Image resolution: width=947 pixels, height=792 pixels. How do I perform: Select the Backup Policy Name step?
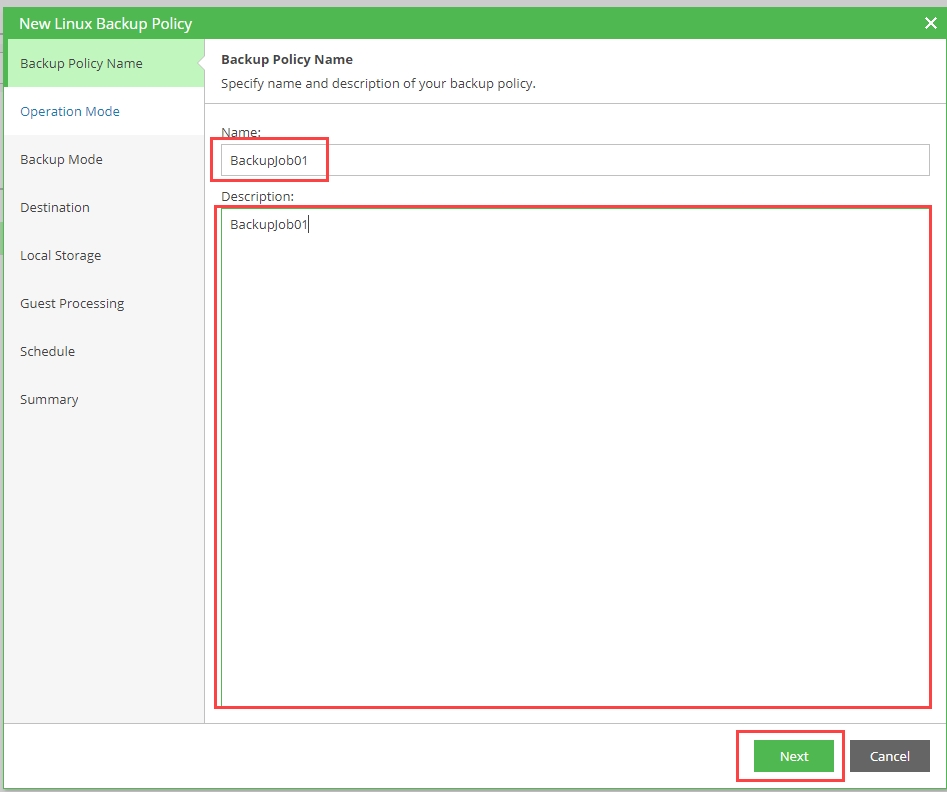click(81, 64)
